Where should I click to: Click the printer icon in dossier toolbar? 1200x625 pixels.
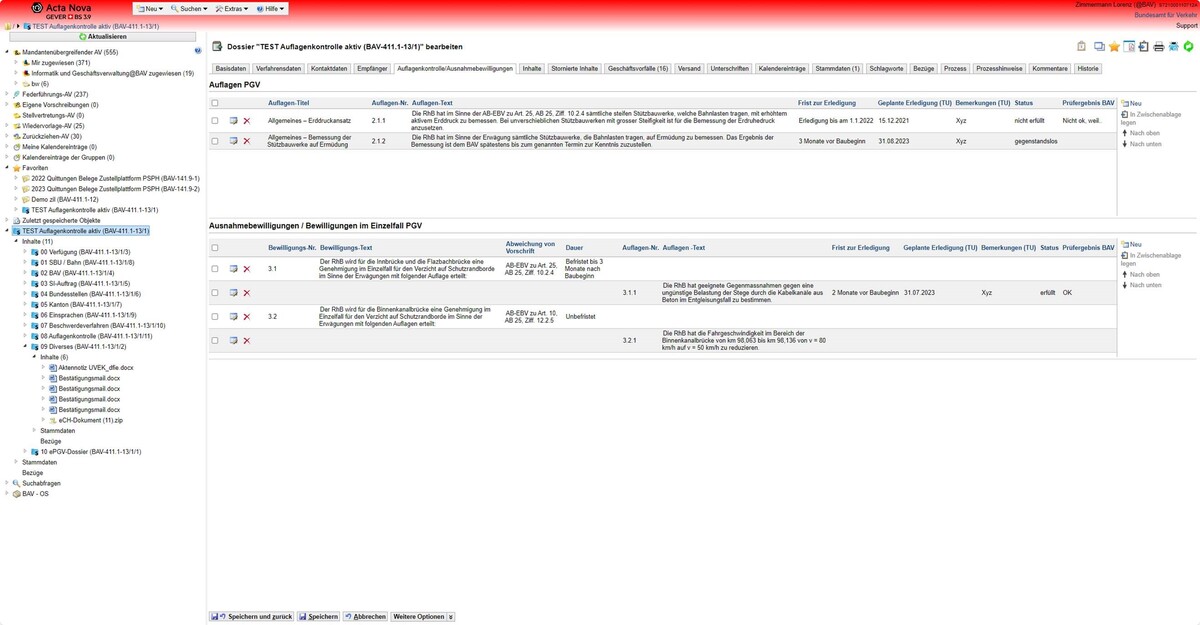coord(1158,47)
